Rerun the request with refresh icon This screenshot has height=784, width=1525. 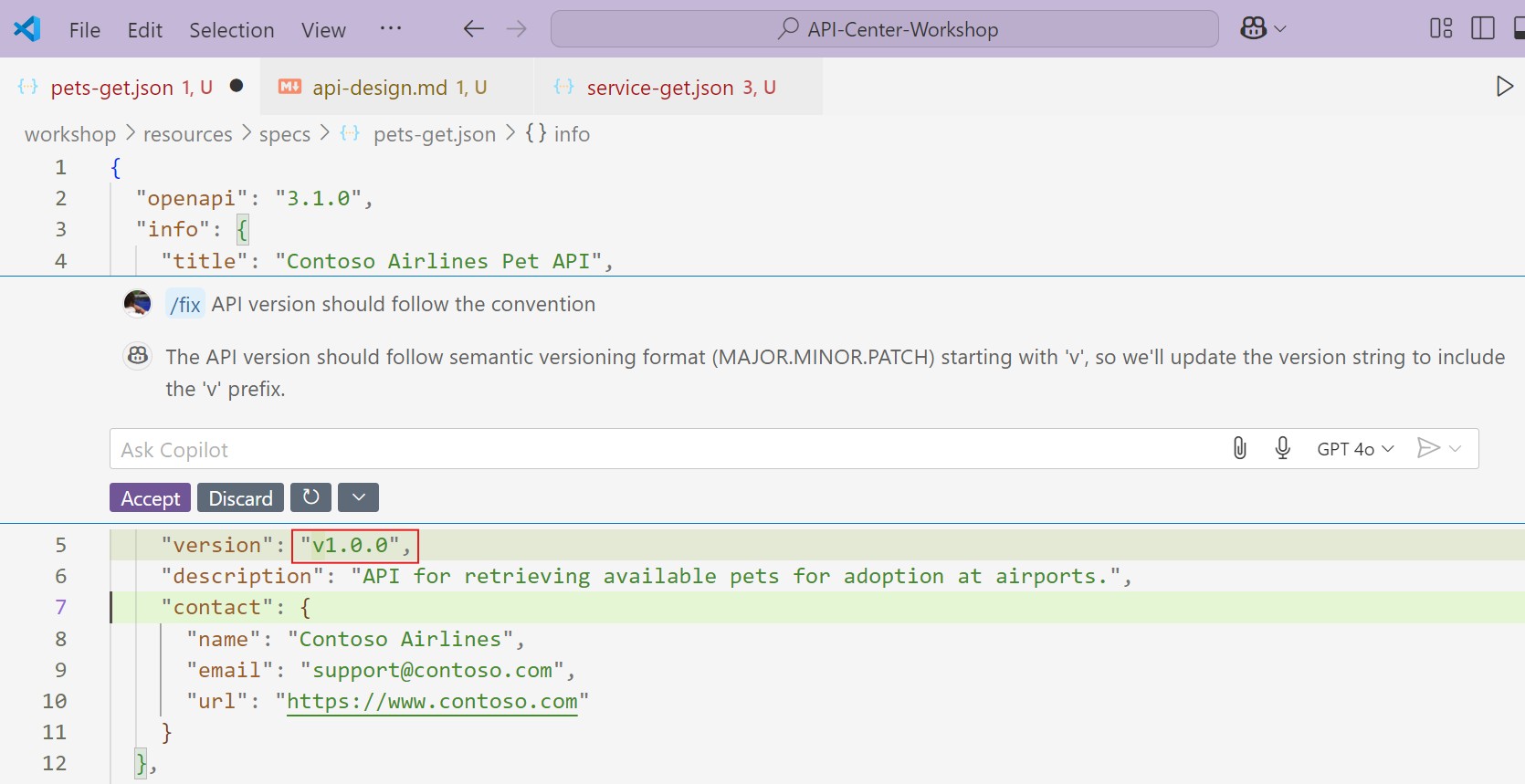click(x=311, y=498)
